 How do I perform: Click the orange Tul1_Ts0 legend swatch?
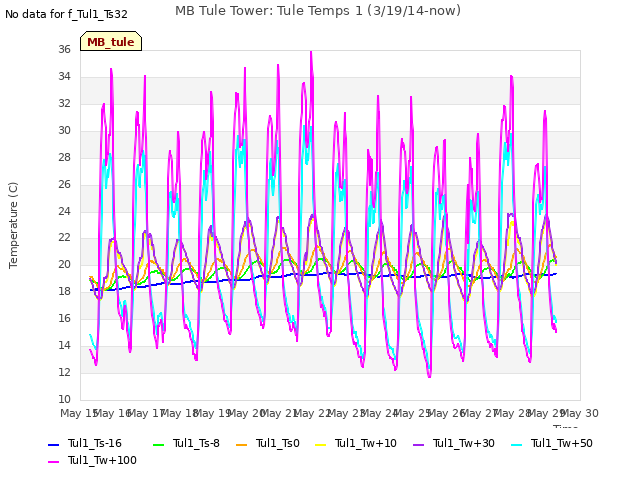(242, 444)
